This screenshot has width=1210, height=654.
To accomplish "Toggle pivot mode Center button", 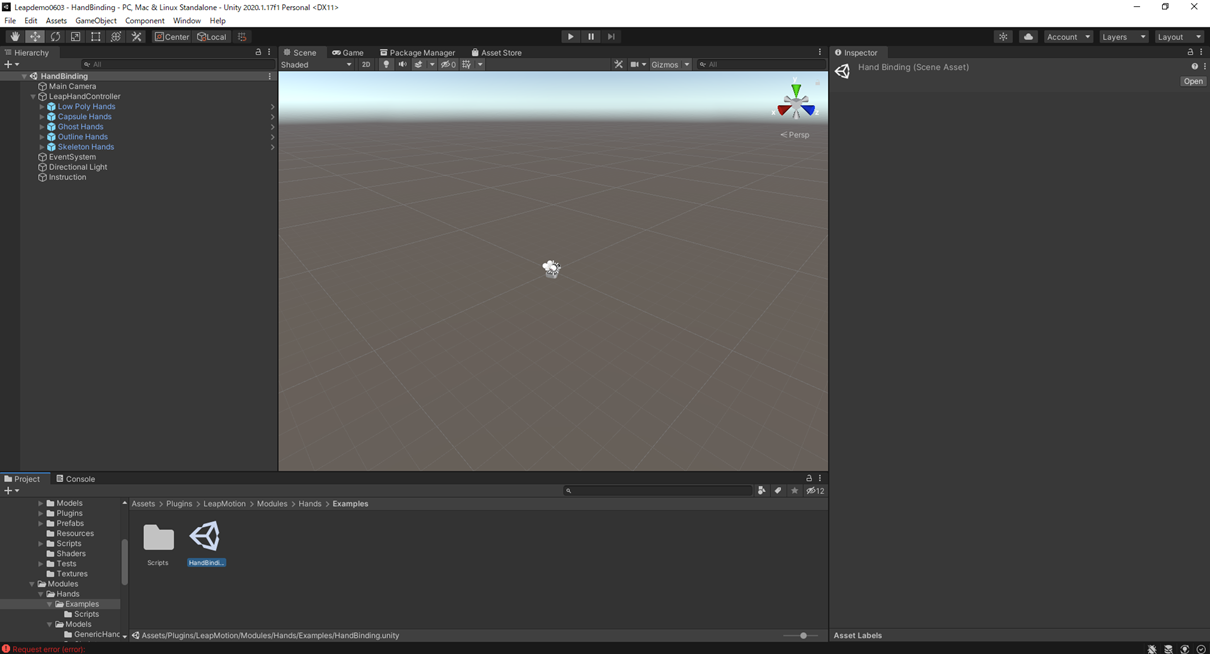I will click(172, 37).
